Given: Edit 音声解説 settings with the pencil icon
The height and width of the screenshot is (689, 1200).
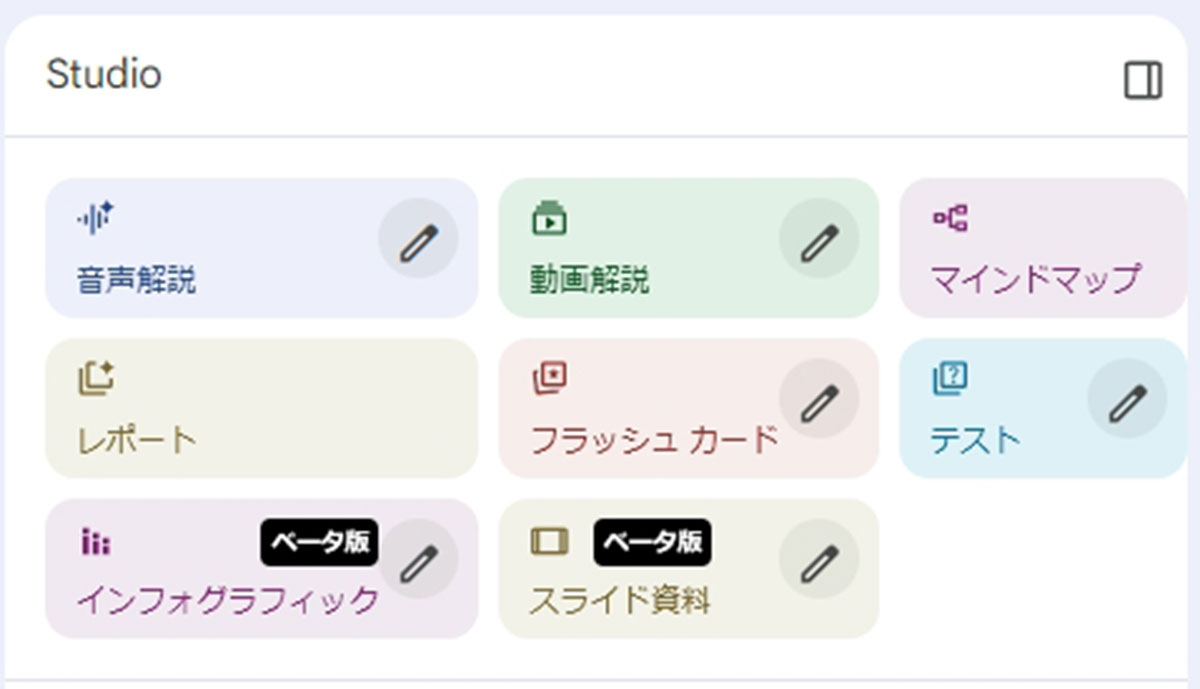Looking at the screenshot, I should tap(418, 240).
